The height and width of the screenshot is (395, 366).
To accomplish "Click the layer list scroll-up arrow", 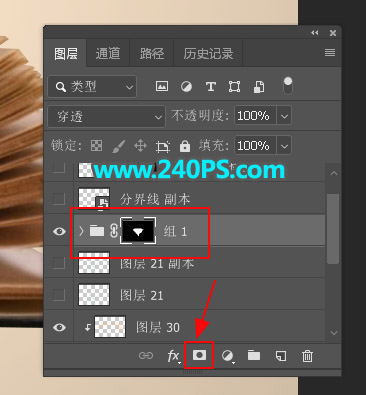I will click(x=334, y=173).
